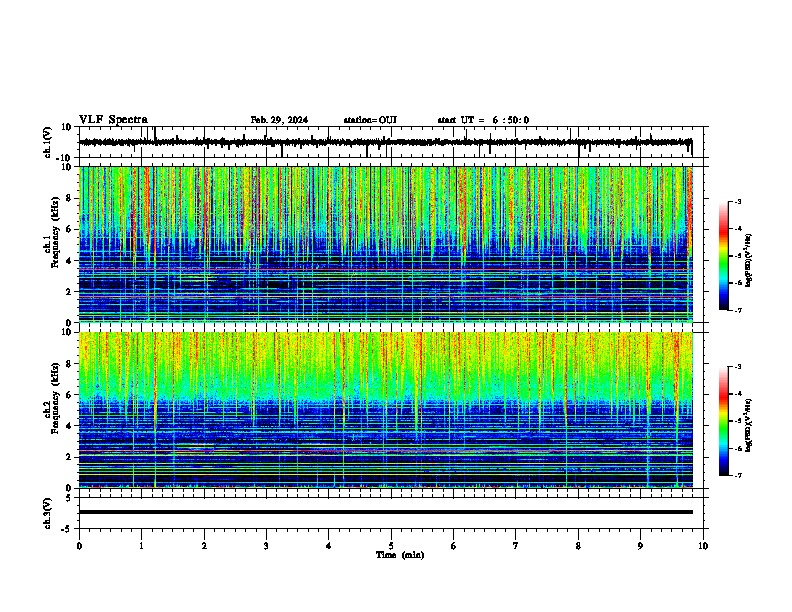Click bottom time axis tick label "9"
Screen dimensions: 792x612
640,546
